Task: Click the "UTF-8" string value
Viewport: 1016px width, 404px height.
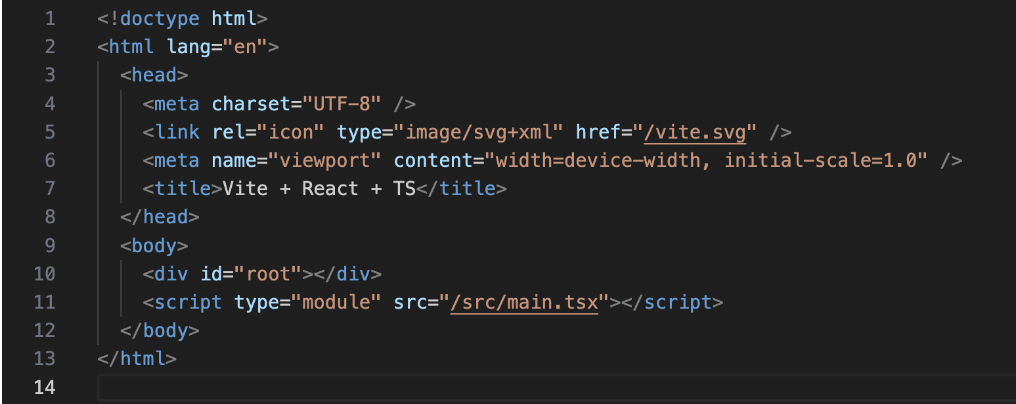Action: pyautogui.click(x=342, y=104)
